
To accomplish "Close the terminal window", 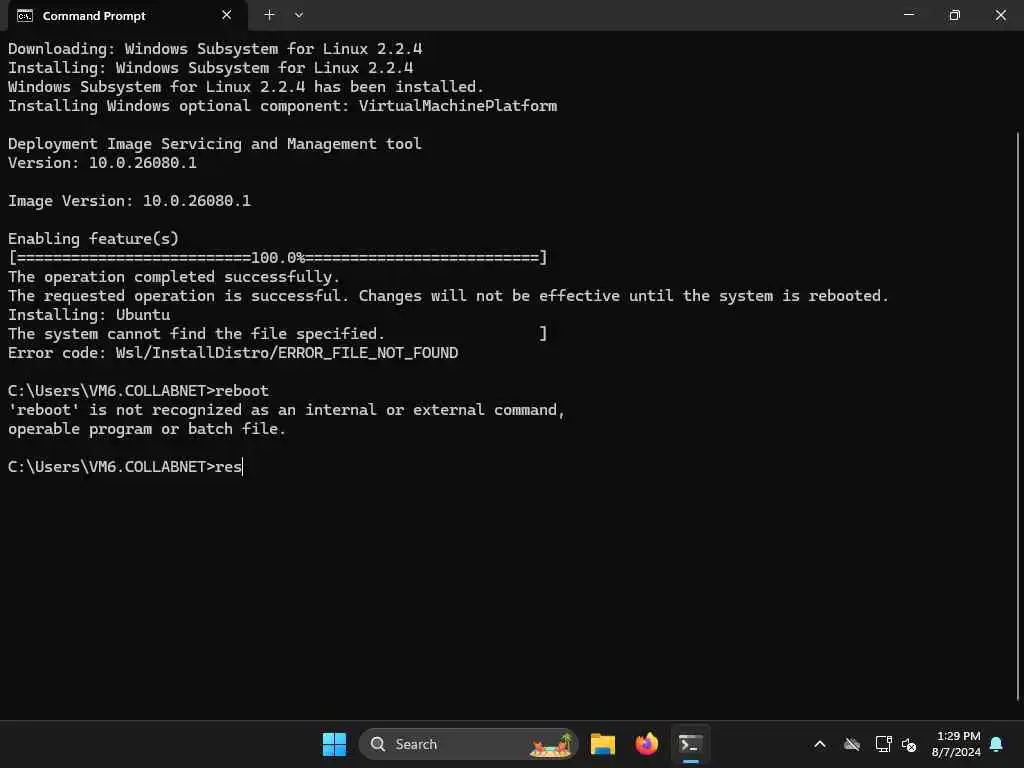I will point(1000,14).
